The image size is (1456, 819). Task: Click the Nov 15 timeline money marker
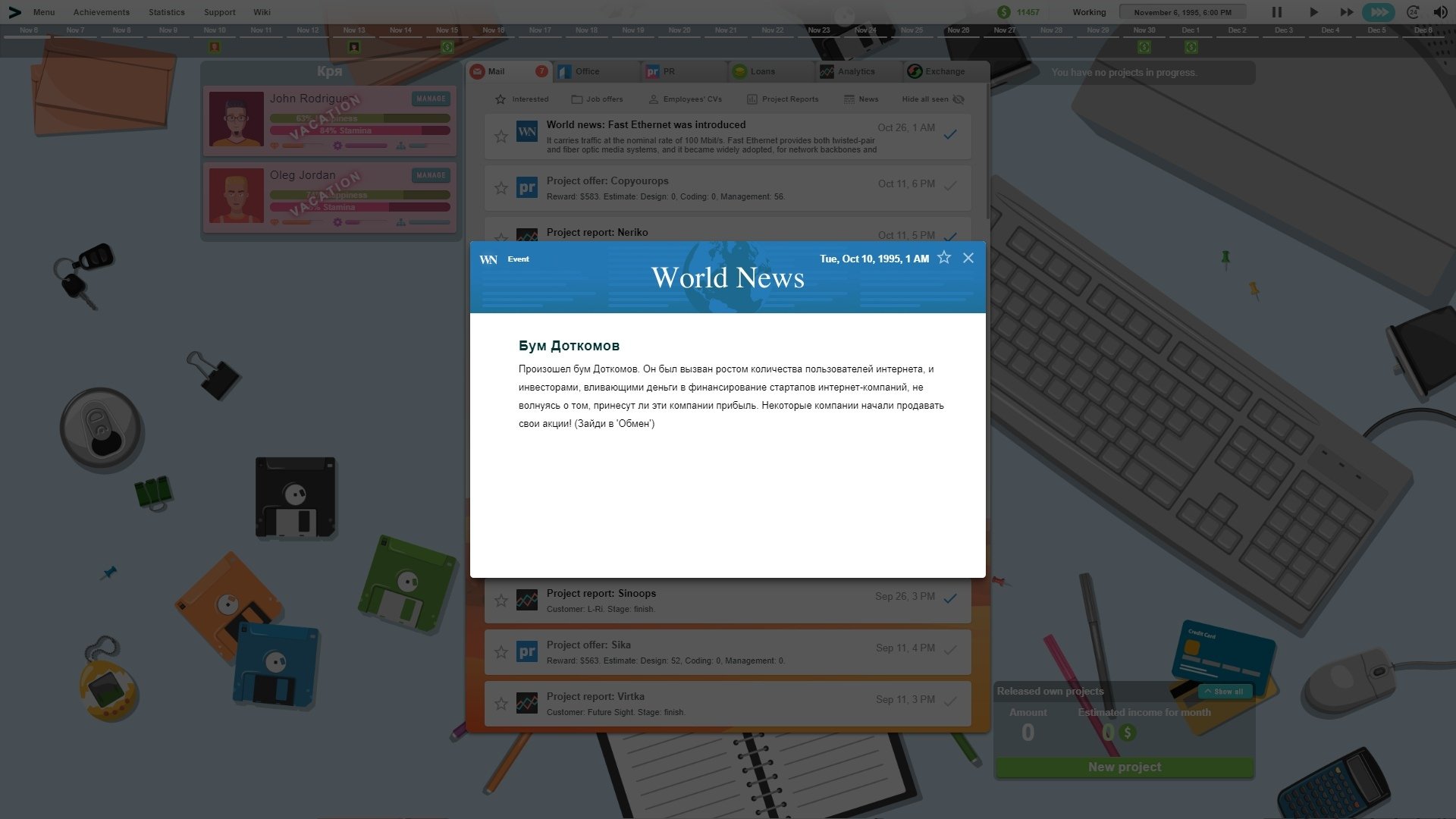(447, 47)
